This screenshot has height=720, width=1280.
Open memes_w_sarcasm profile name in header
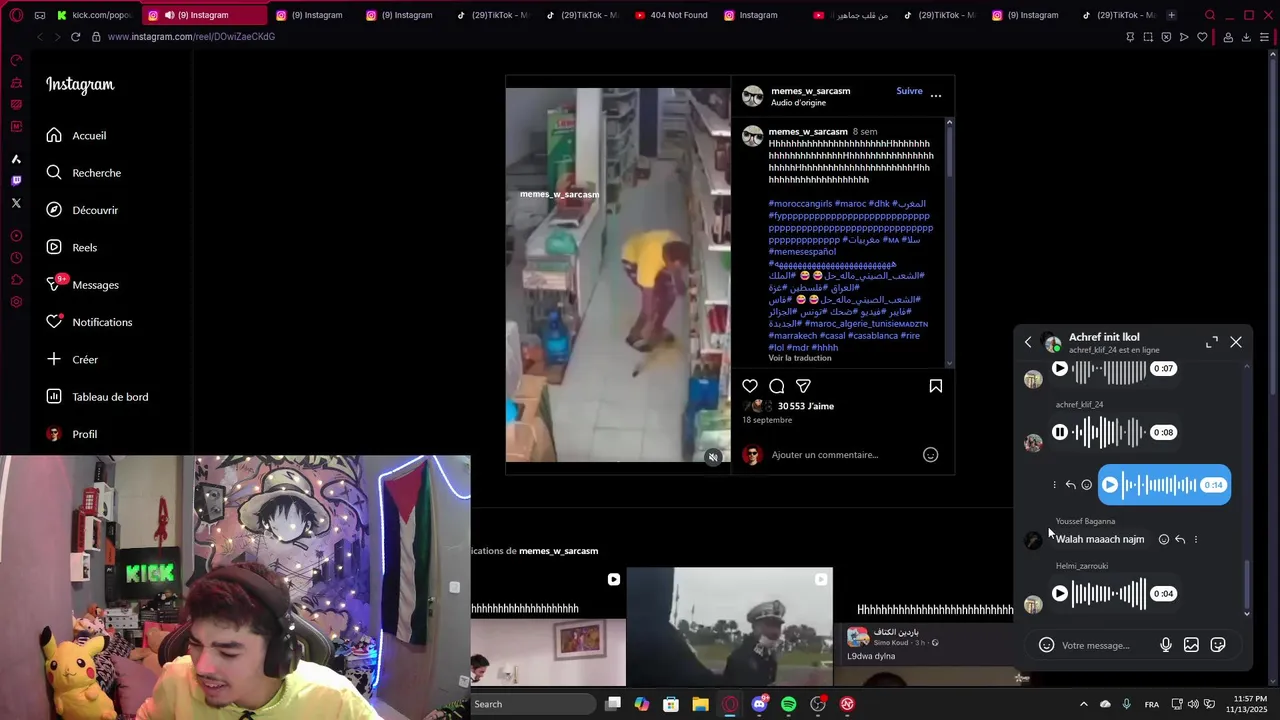[810, 91]
